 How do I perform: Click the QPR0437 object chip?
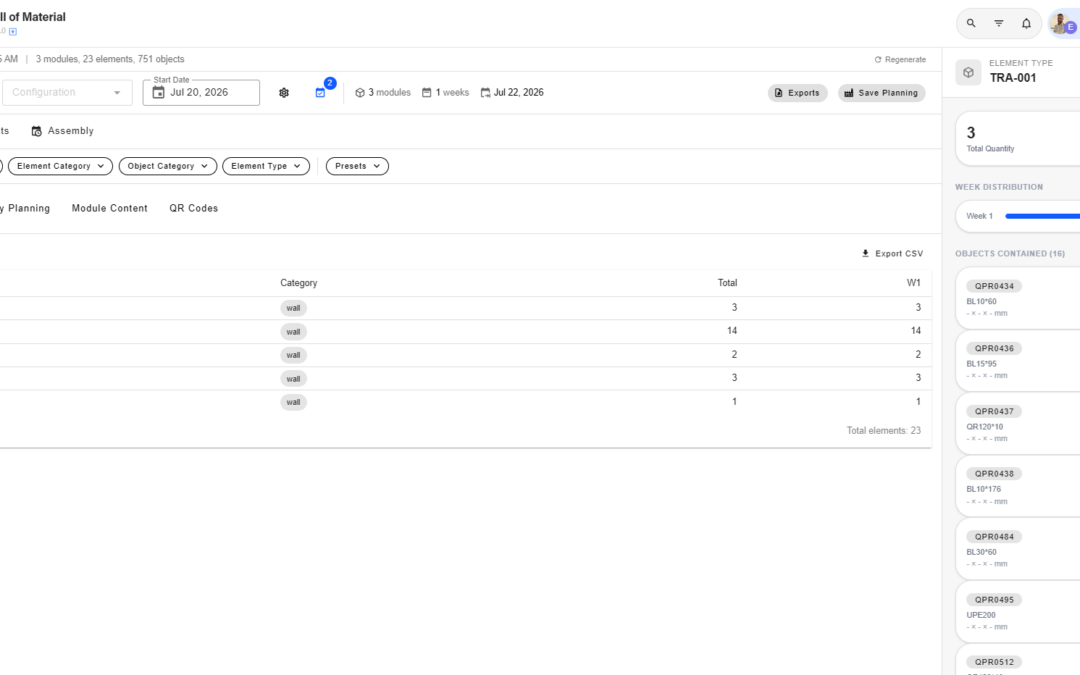coord(994,411)
